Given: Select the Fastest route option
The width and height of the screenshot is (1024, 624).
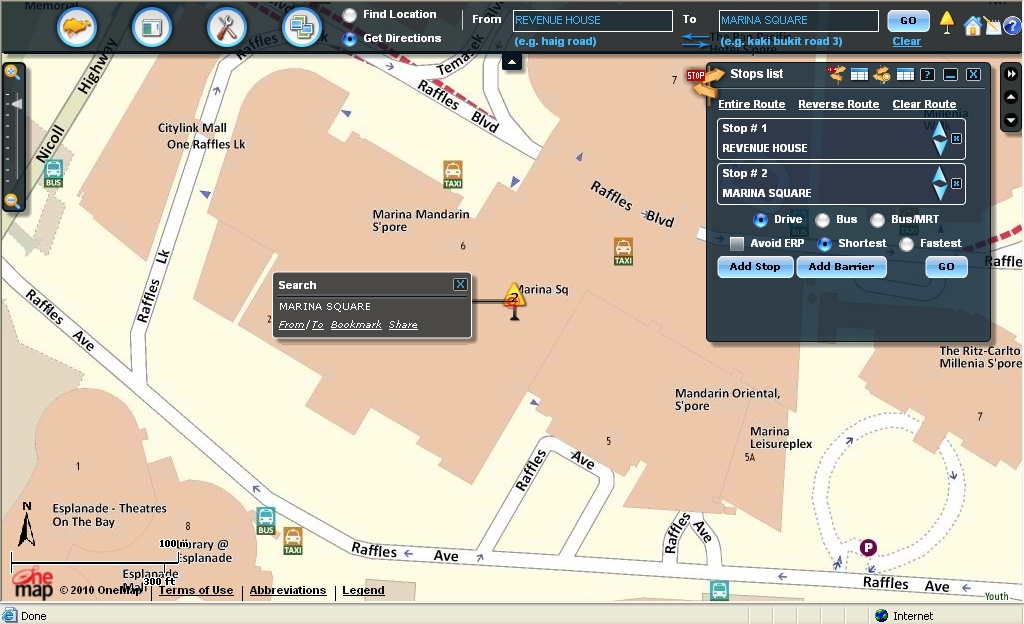Looking at the screenshot, I should [x=905, y=243].
